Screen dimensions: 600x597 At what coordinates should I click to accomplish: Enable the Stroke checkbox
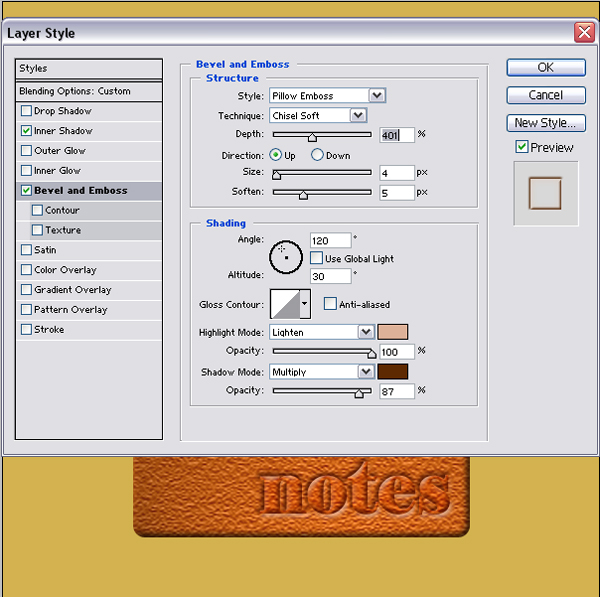(x=26, y=329)
